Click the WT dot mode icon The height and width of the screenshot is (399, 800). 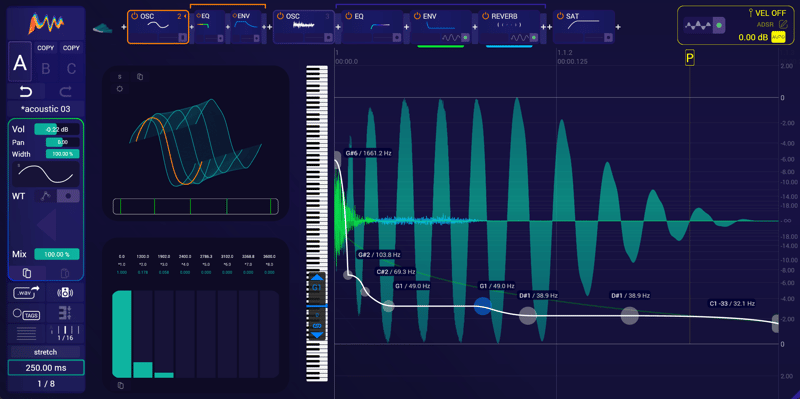click(x=68, y=196)
